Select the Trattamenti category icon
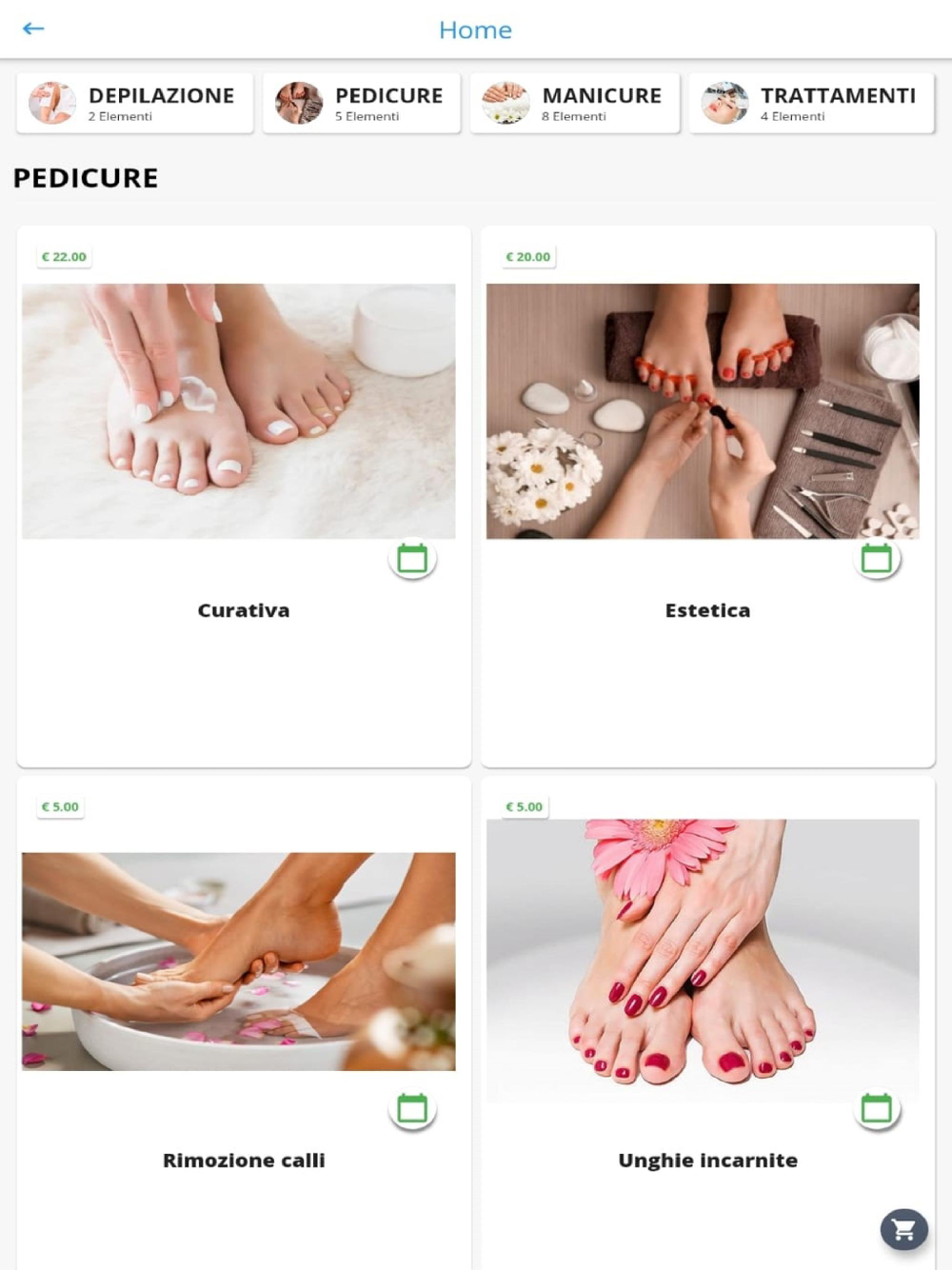The width and height of the screenshot is (952, 1270). 724,103
